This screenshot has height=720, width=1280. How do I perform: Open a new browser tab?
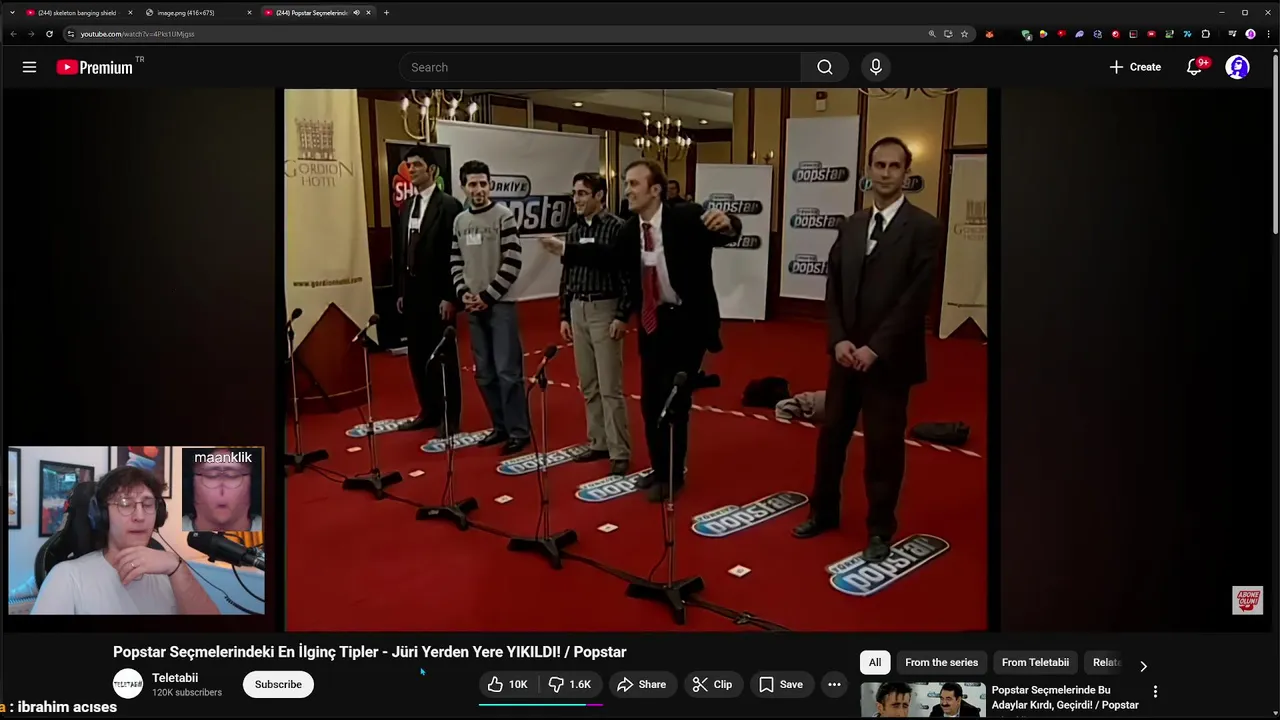(x=386, y=13)
